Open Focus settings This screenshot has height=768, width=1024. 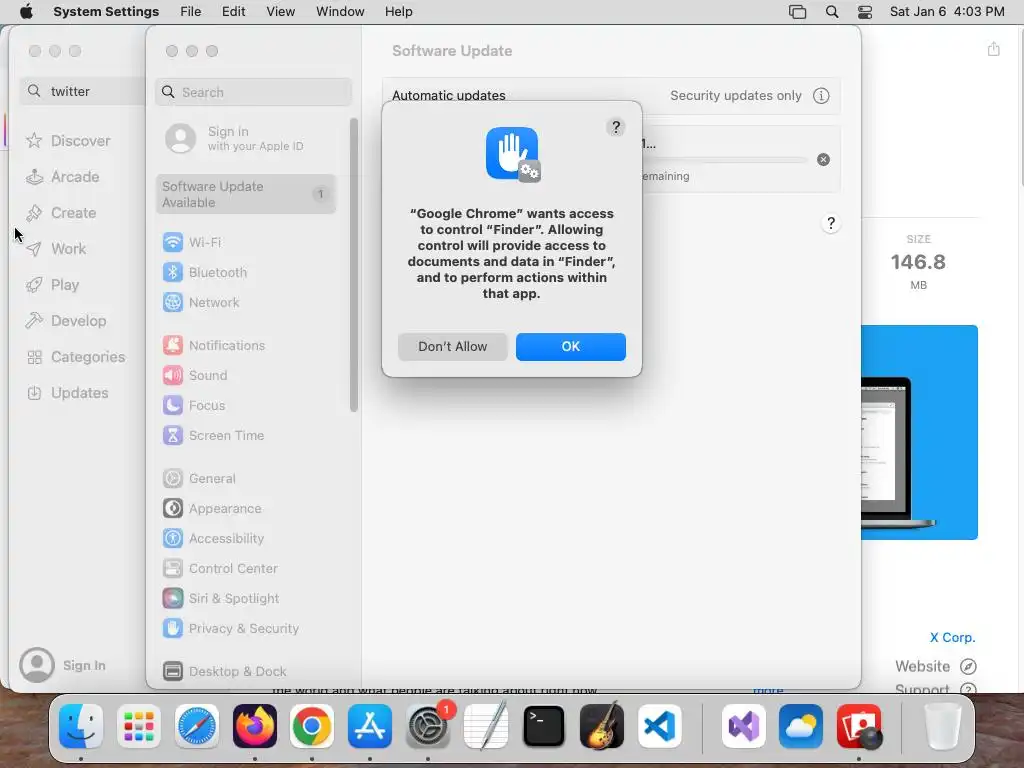246,406
